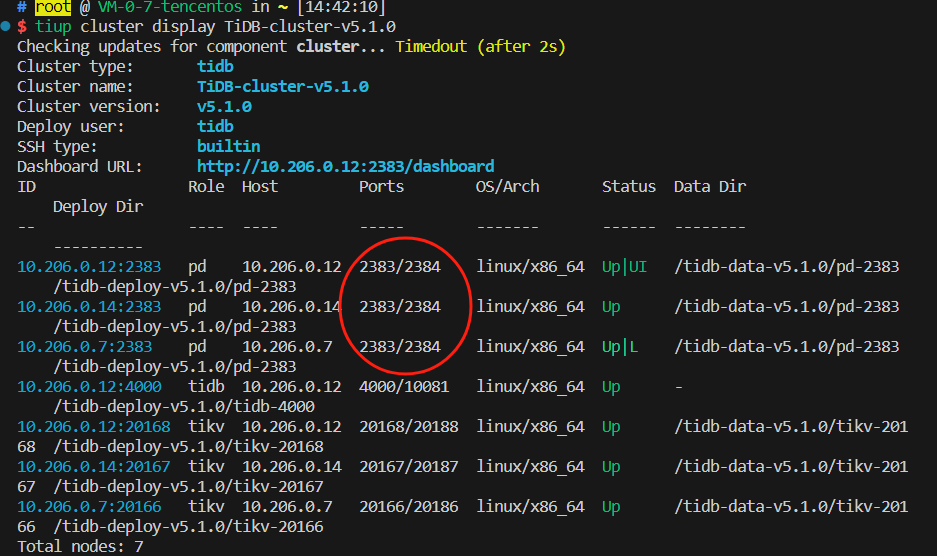Click the blue command status dot before the prompt

[5, 26]
